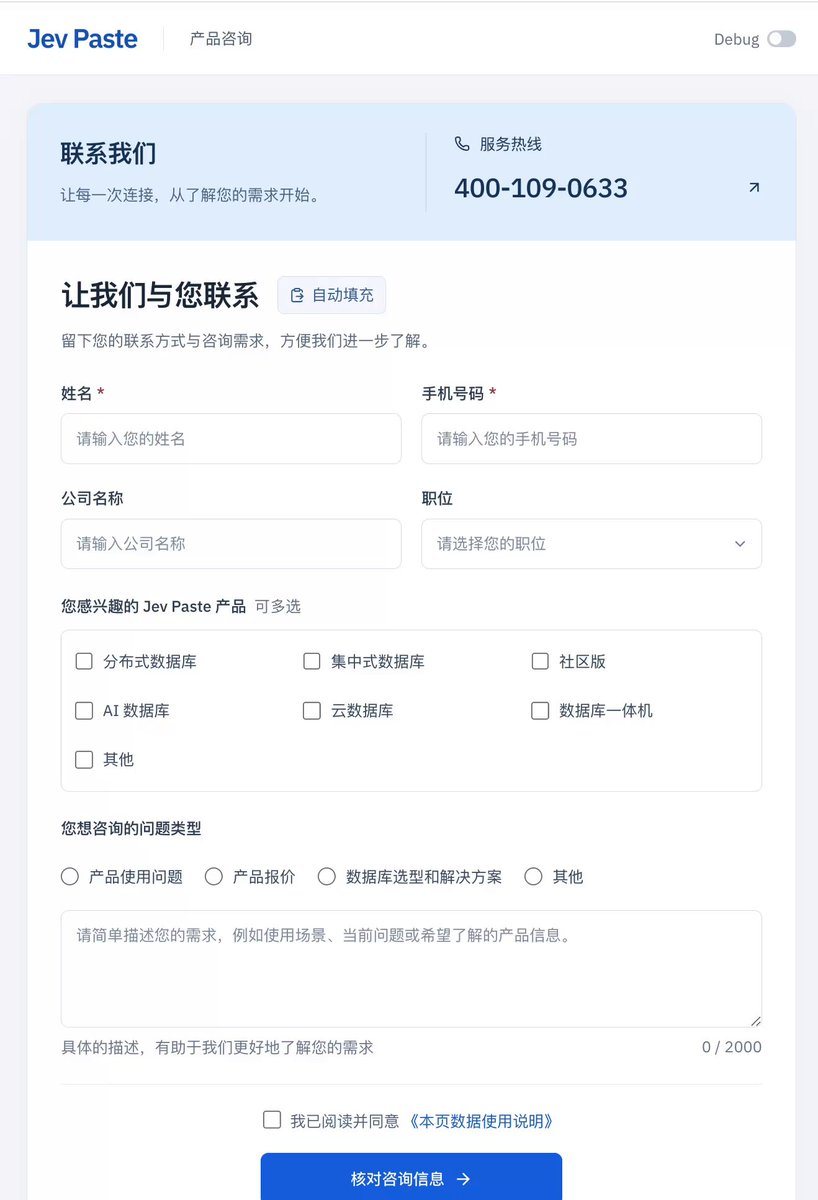Click the 手机号码 input field
Viewport: 818px width, 1200px height.
point(591,439)
